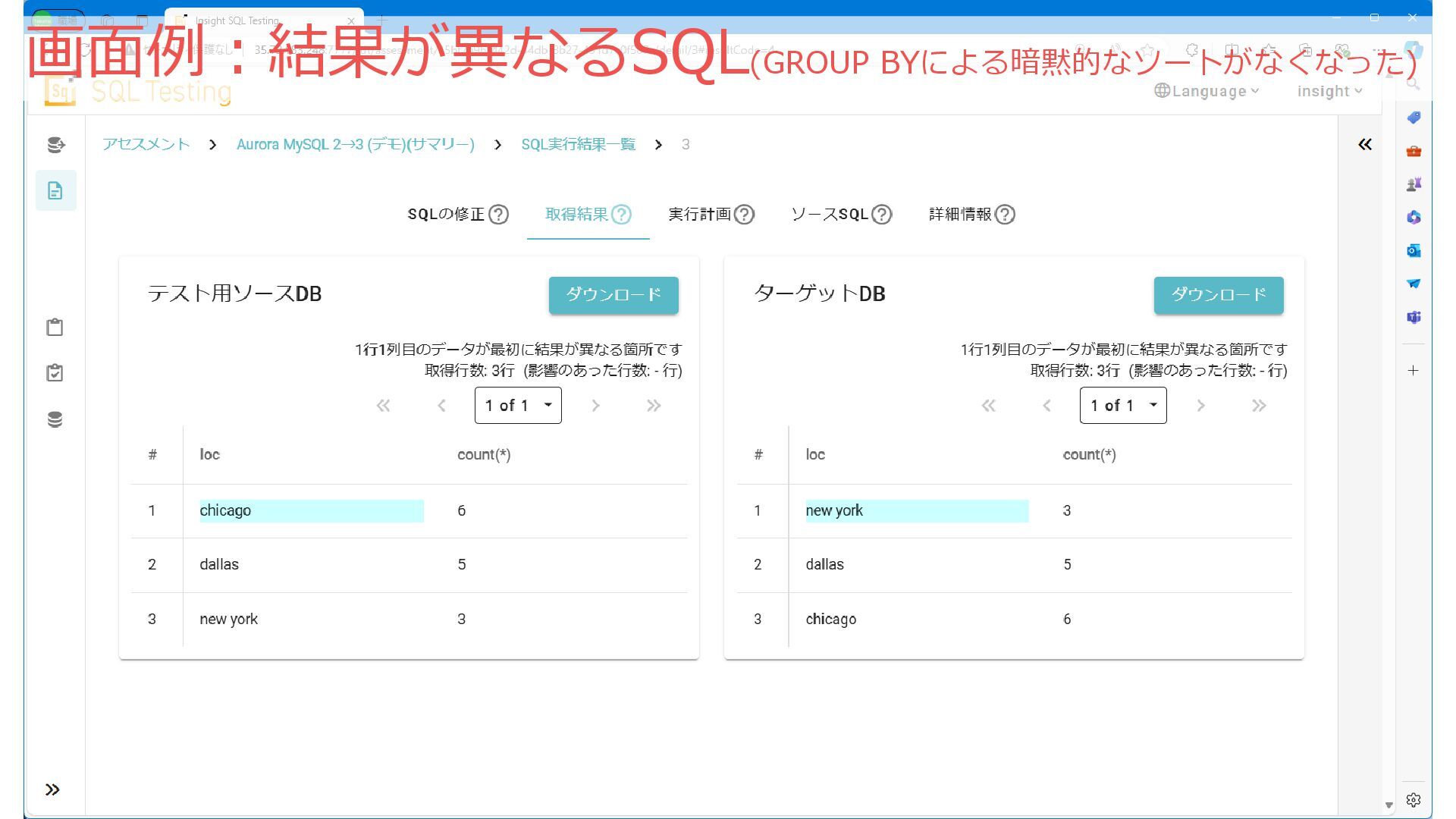Viewport: 1456px width, 819px height.
Task: Collapse right panel with double left chevron
Action: click(x=1365, y=144)
